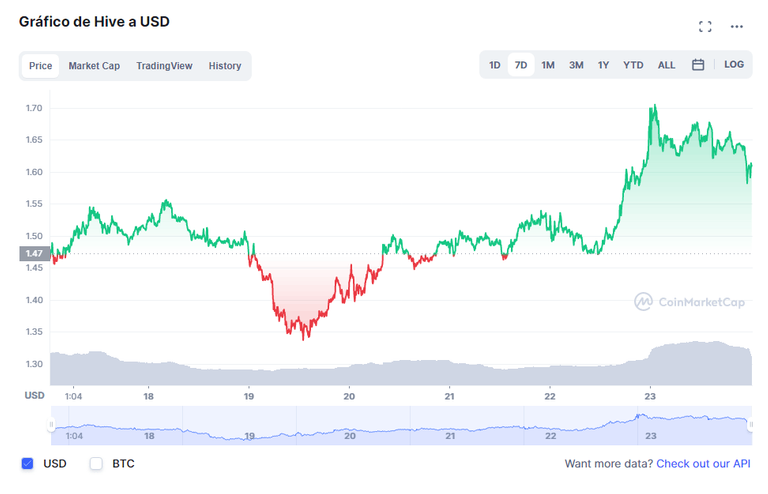Open the calendar date range picker
The image size is (768, 494).
pos(698,65)
